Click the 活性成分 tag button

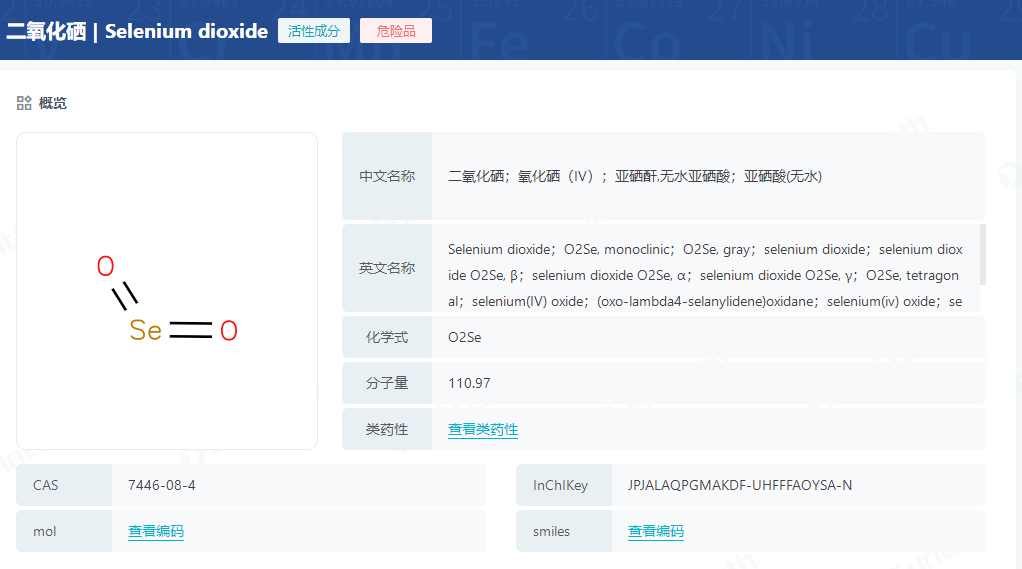(x=314, y=31)
